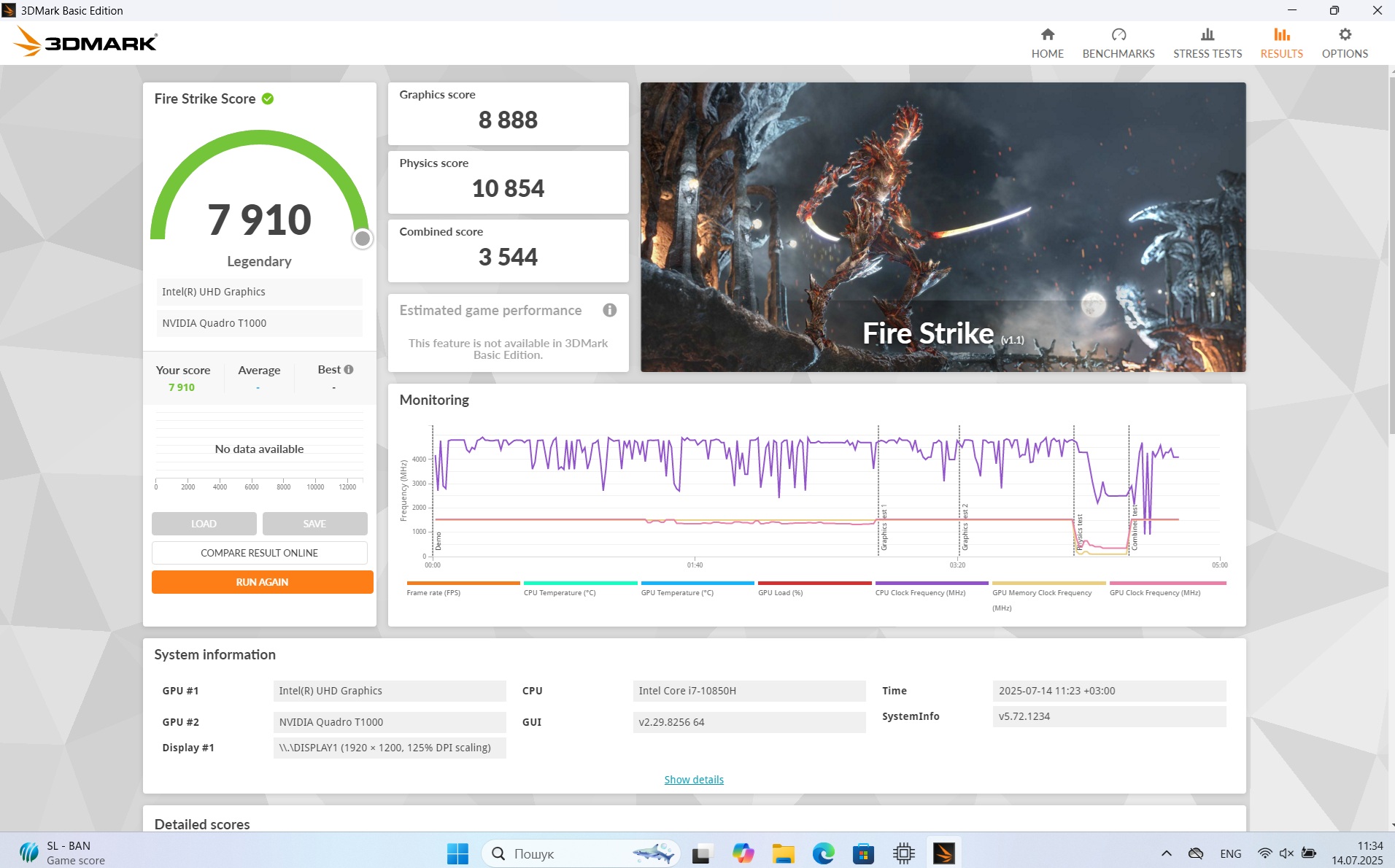Image resolution: width=1395 pixels, height=868 pixels.
Task: Switch the ENG input language
Action: pos(1230,853)
